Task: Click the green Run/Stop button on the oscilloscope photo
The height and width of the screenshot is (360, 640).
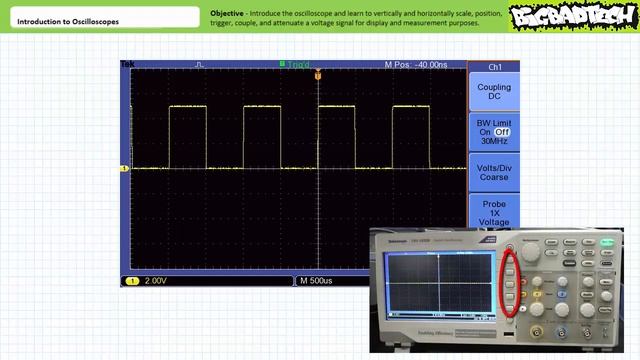Action: 607,242
